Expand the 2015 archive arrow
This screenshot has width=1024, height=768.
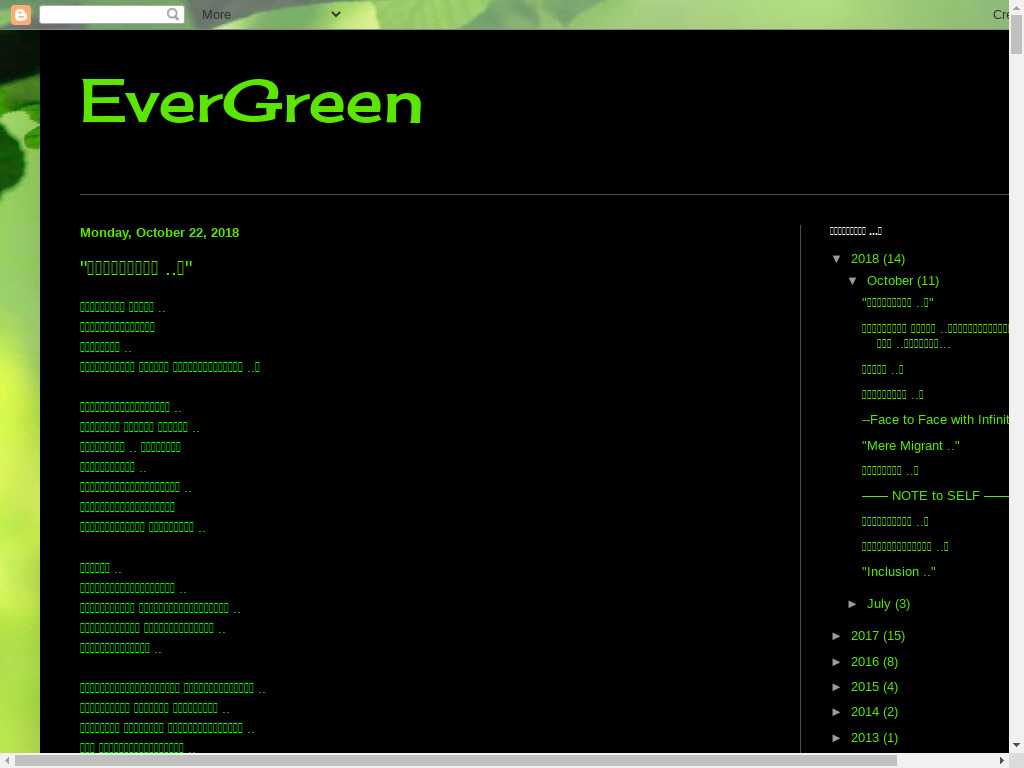pyautogui.click(x=838, y=687)
